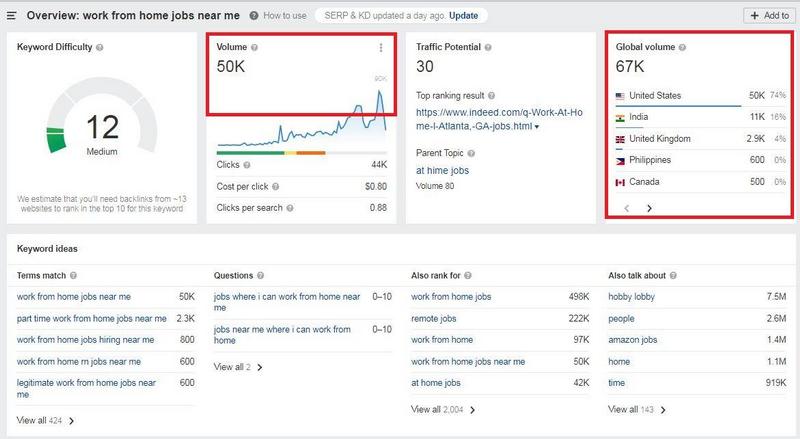The width and height of the screenshot is (800, 439).
Task: Click the help icon next to Clicks per search
Action: point(288,207)
